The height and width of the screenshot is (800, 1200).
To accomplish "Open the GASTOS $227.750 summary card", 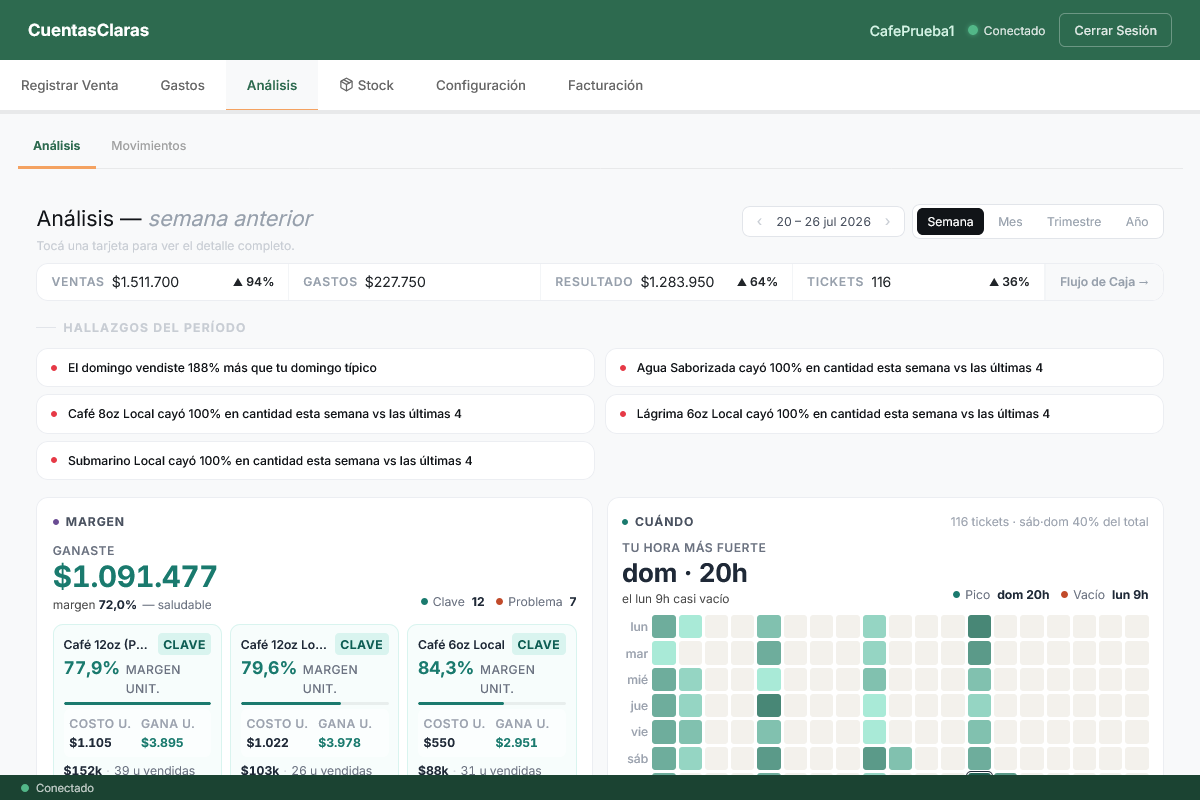I will coord(415,282).
